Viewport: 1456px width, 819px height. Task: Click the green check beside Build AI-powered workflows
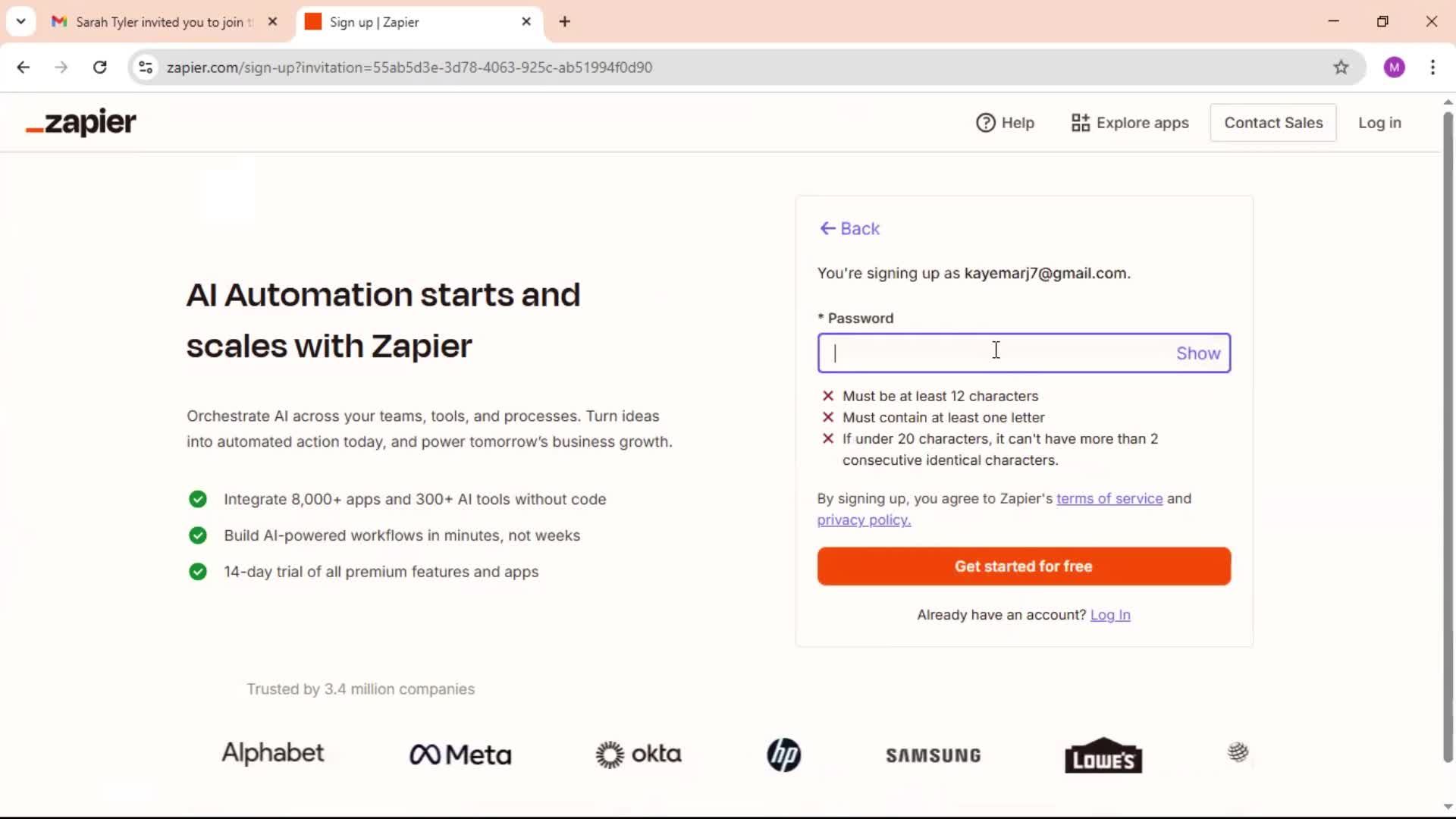[198, 535]
